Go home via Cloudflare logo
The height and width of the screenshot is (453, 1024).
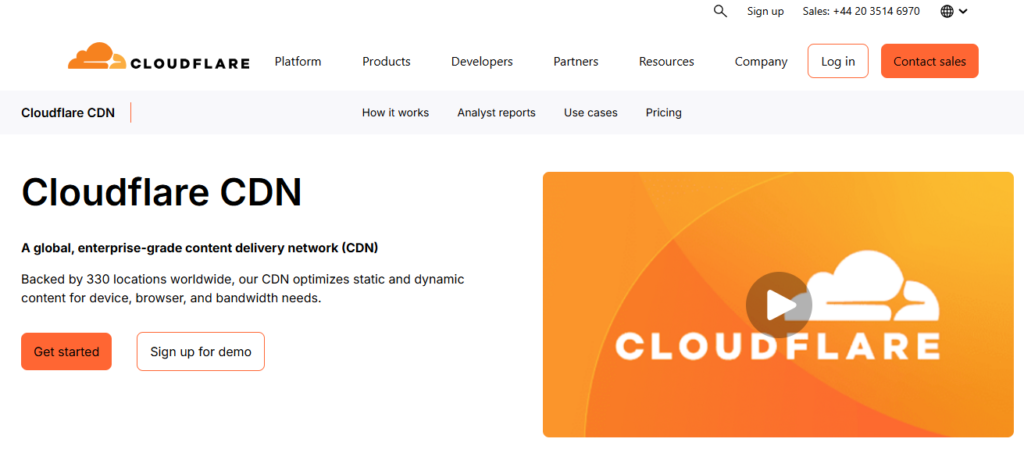click(x=159, y=57)
